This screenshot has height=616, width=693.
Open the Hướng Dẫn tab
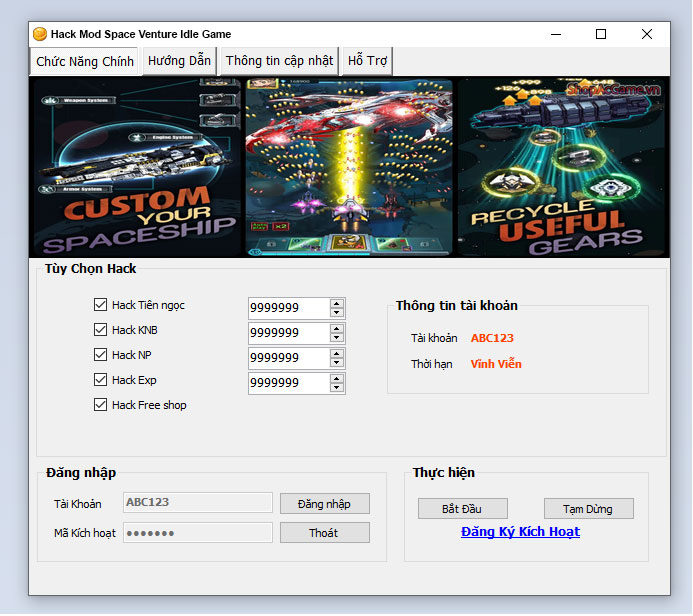pyautogui.click(x=179, y=61)
